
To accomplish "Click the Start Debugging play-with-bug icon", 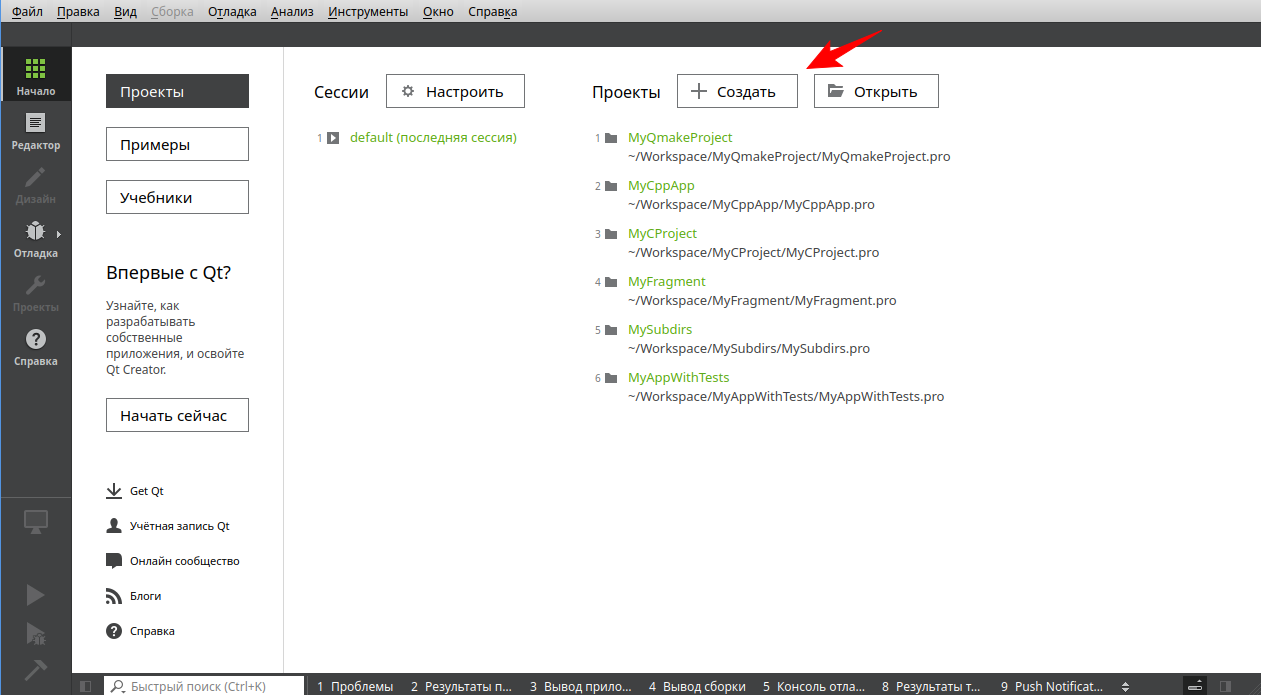I will point(35,632).
